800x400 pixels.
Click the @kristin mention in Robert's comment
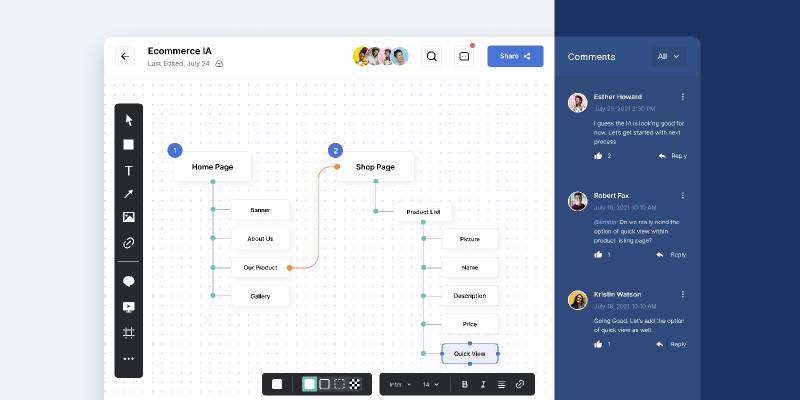tap(605, 222)
